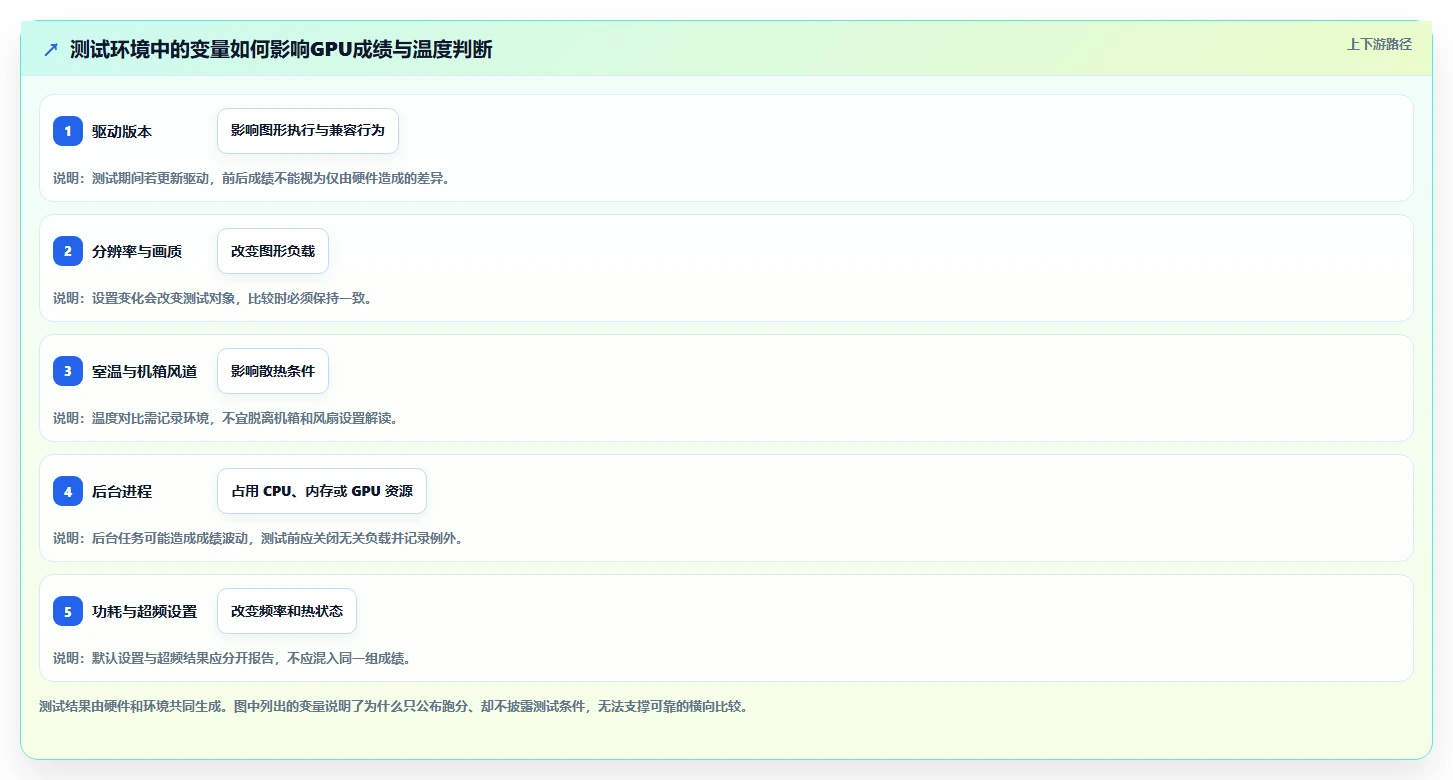Click the note about updating drivers during testing
1453x780 pixels.
tap(252, 178)
